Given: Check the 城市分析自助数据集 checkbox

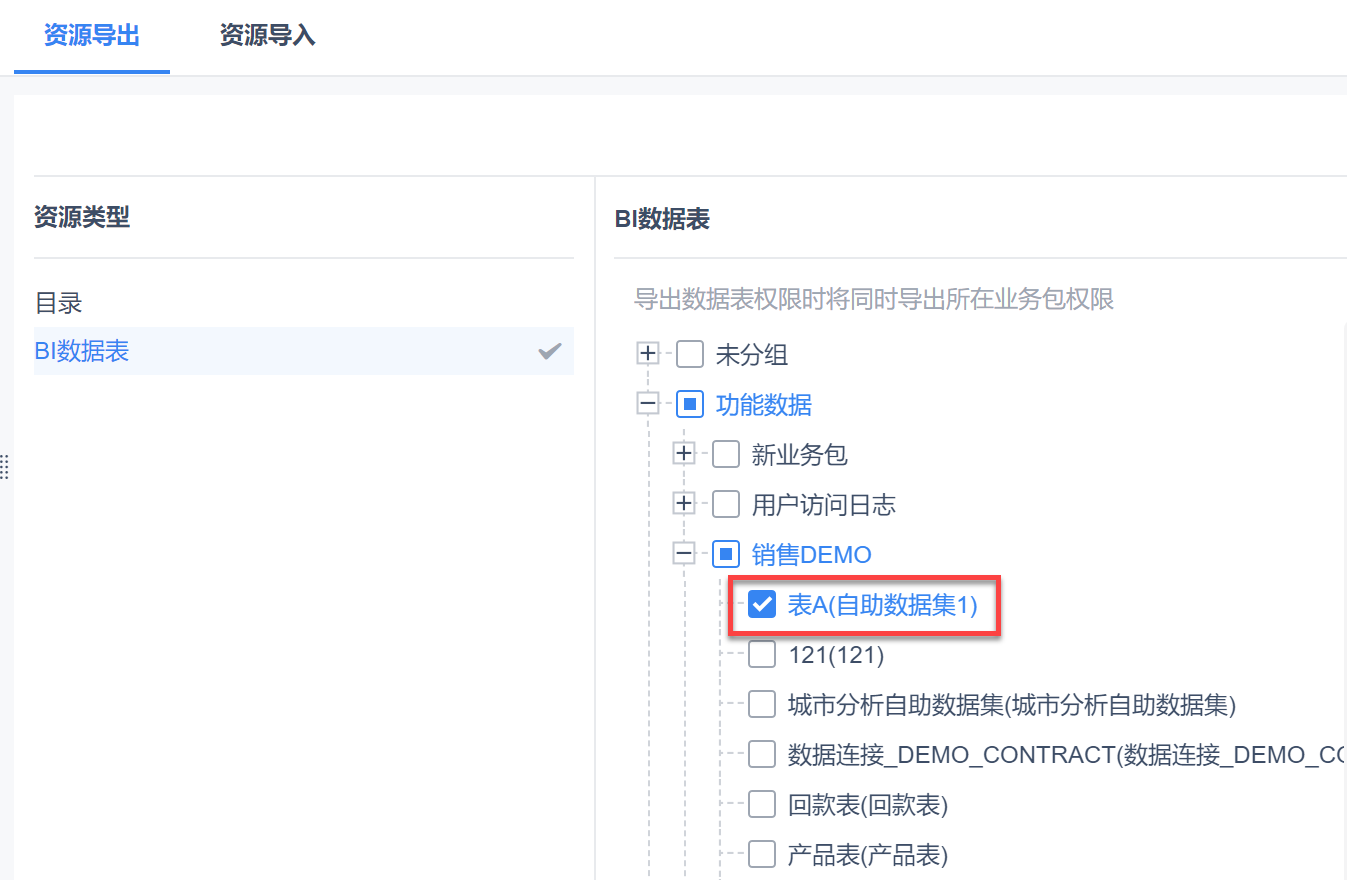Looking at the screenshot, I should click(x=762, y=704).
